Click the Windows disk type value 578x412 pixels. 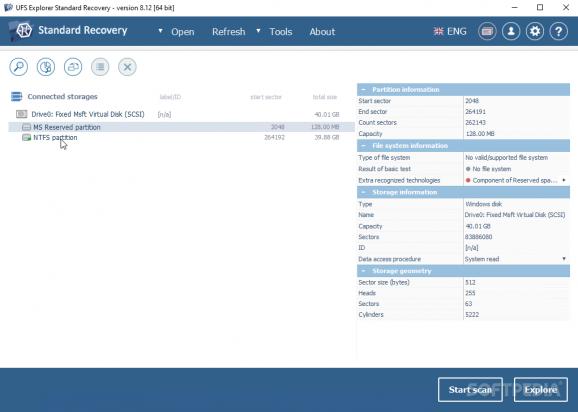(x=484, y=204)
